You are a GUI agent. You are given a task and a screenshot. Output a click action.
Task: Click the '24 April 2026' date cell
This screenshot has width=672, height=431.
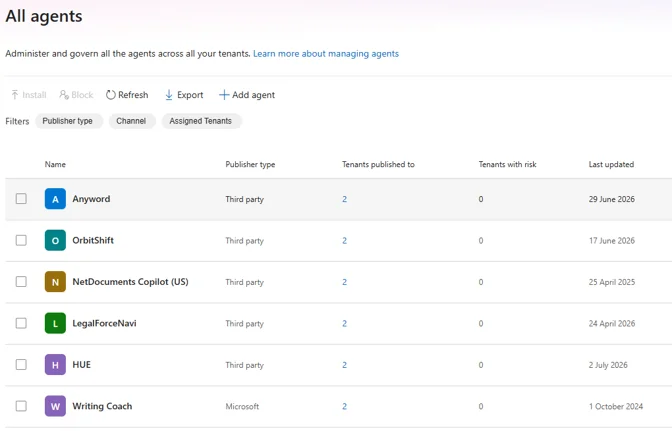pyautogui.click(x=612, y=323)
